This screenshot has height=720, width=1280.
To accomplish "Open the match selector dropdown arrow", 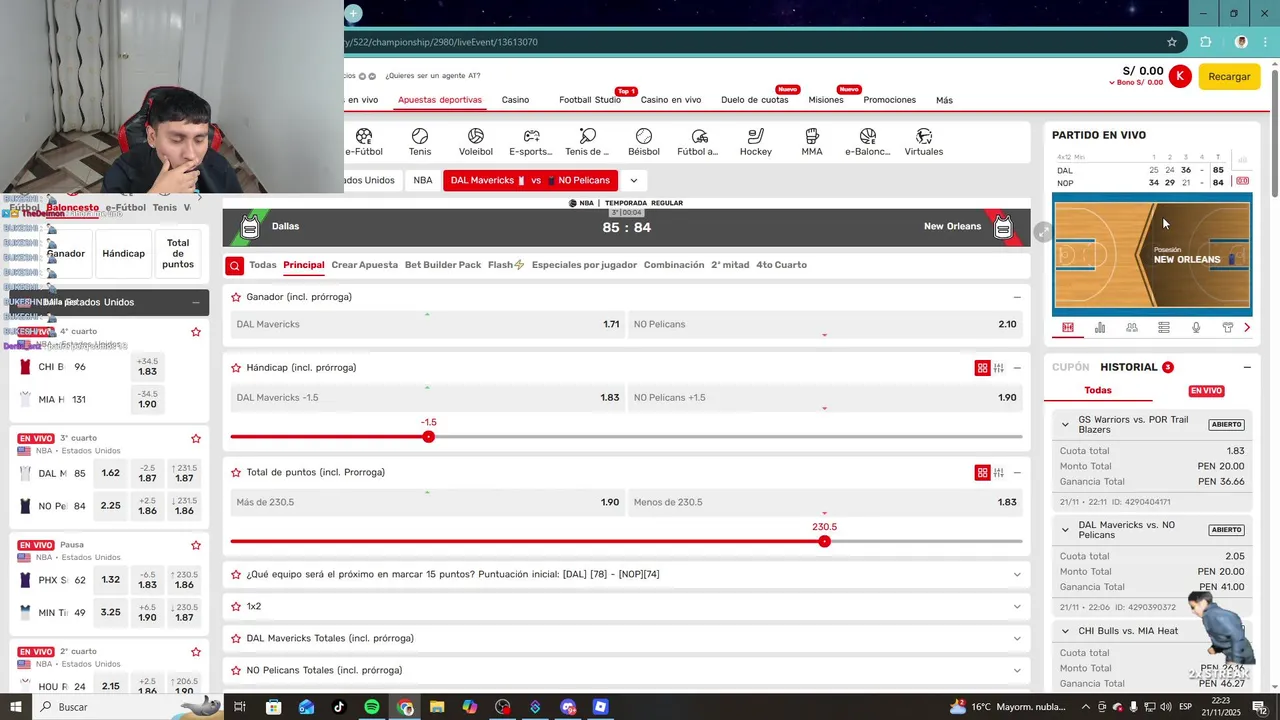I will (633, 181).
